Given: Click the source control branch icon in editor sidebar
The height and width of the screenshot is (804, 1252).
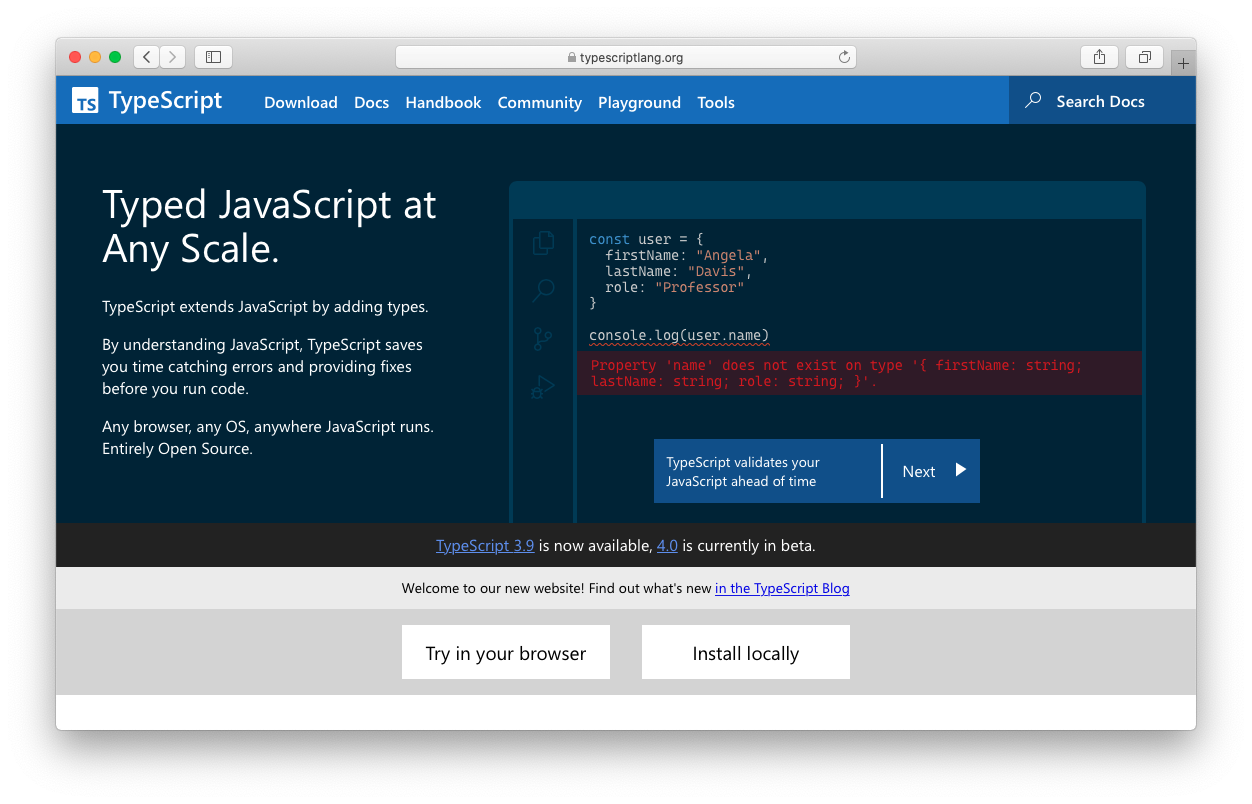Looking at the screenshot, I should pos(543,339).
